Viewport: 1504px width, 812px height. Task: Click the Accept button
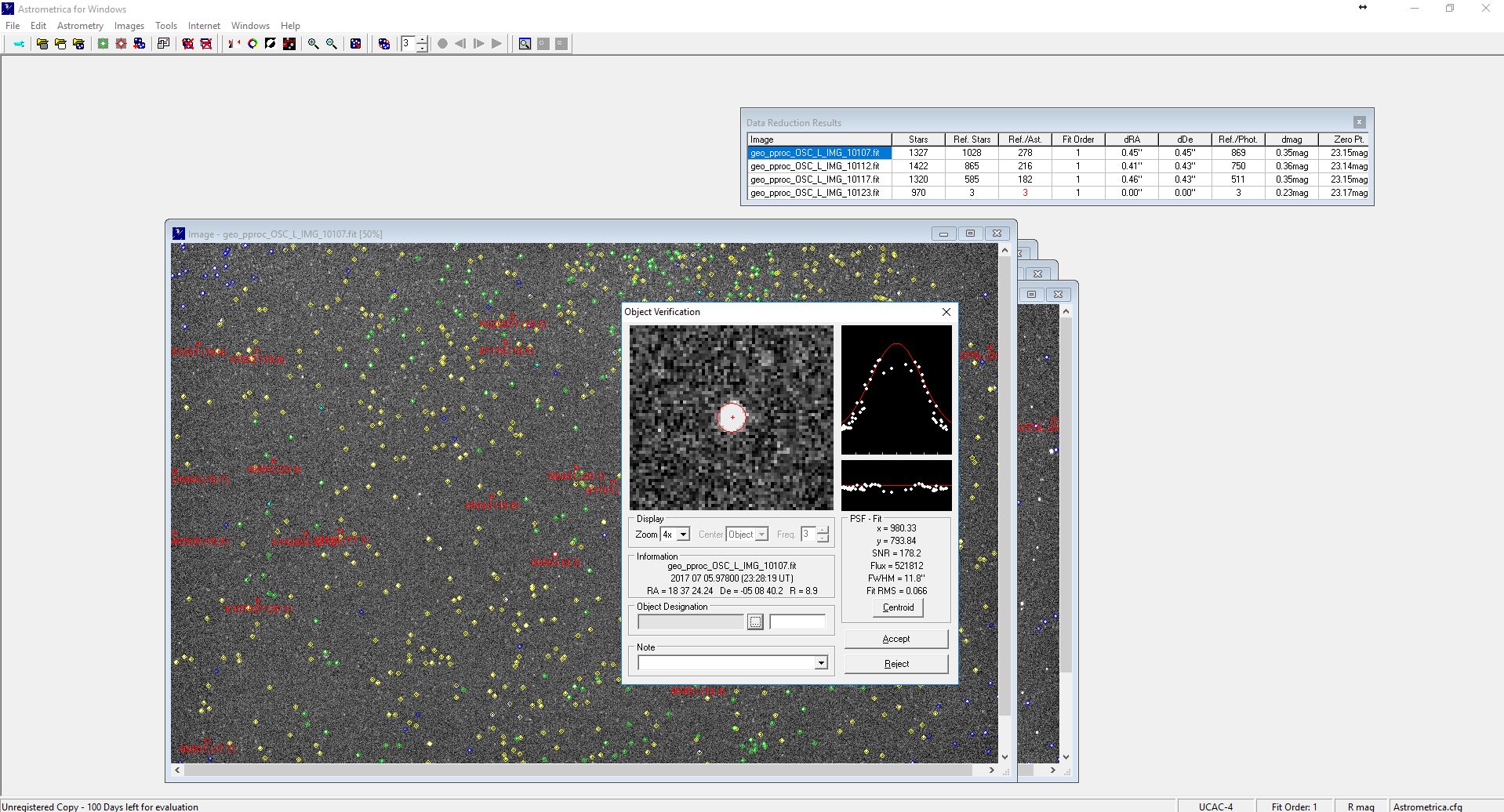pyautogui.click(x=895, y=639)
